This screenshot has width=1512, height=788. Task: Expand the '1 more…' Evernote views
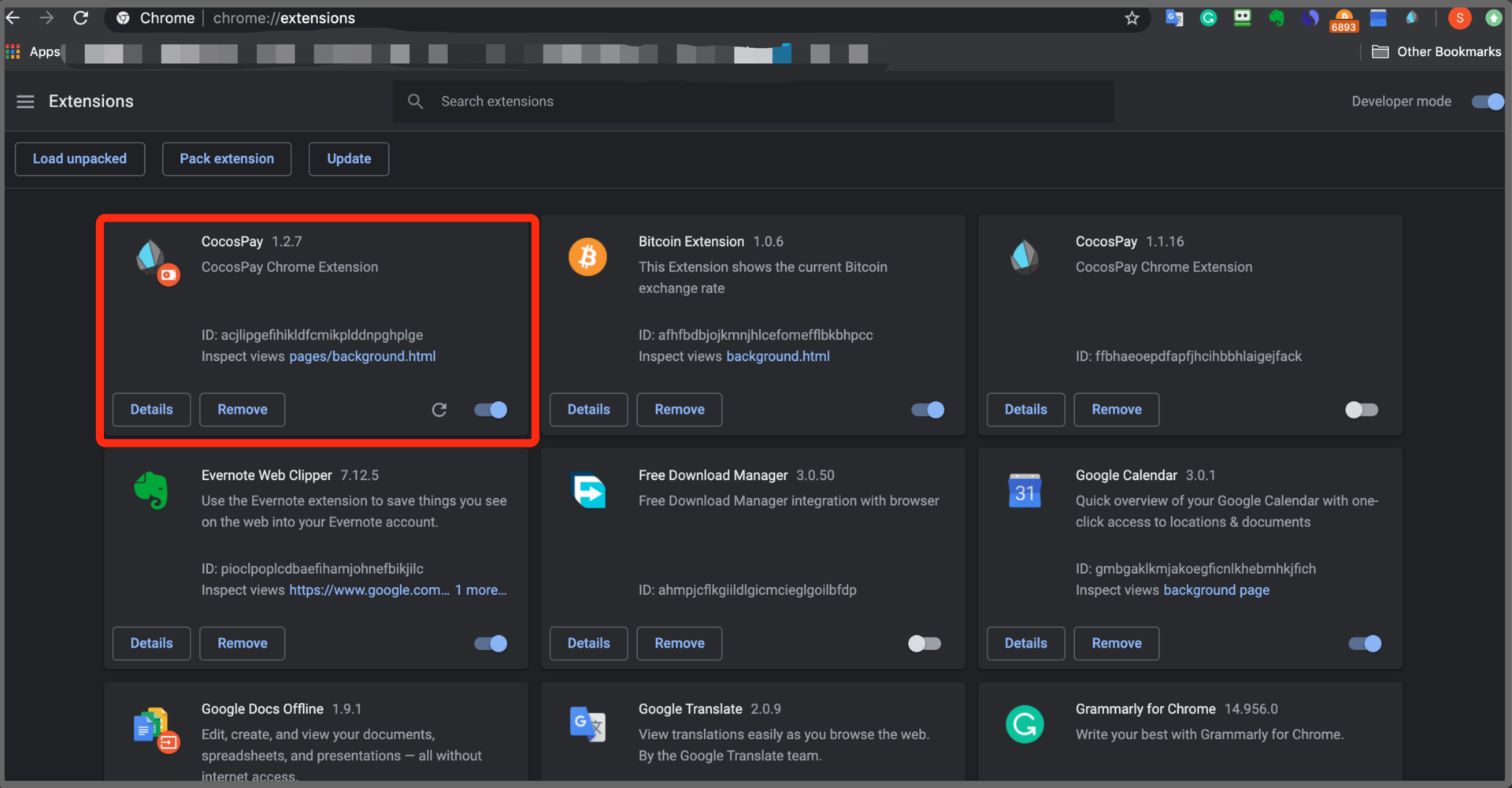tap(480, 590)
